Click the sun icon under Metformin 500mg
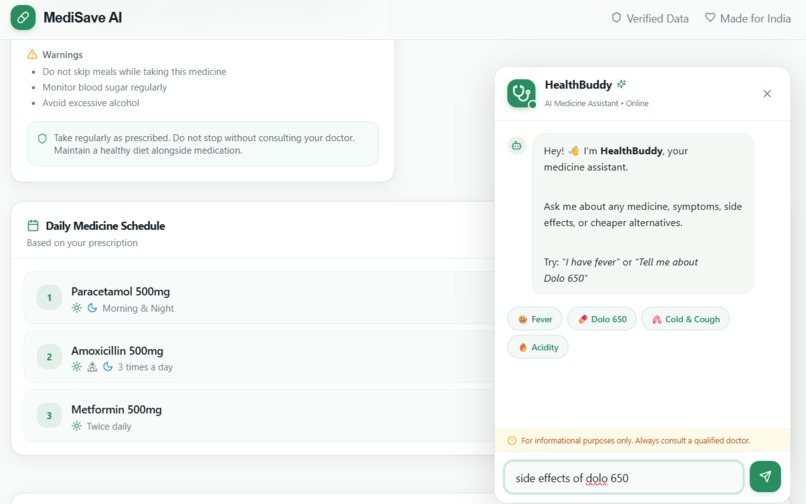Viewport: 806px width, 504px height. point(77,426)
